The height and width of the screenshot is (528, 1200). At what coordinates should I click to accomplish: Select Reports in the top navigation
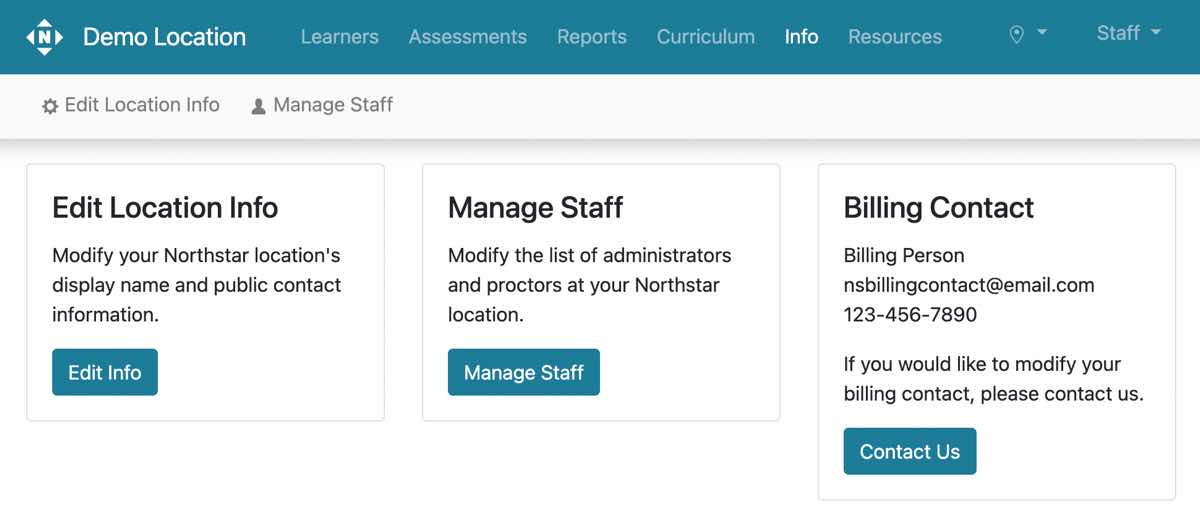[592, 37]
